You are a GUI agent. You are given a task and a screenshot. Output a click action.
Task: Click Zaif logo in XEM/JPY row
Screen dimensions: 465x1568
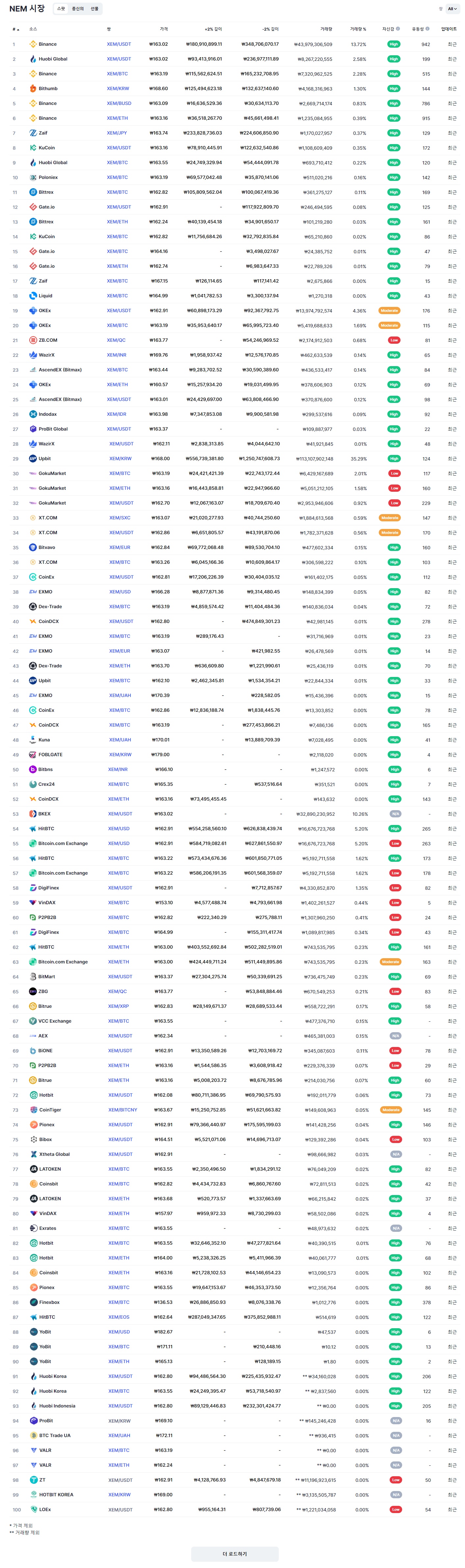click(x=33, y=133)
